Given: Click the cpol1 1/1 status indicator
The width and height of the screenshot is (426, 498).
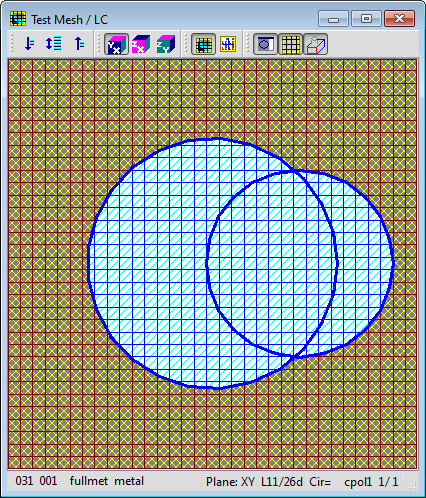Looking at the screenshot, I should click(x=371, y=482).
